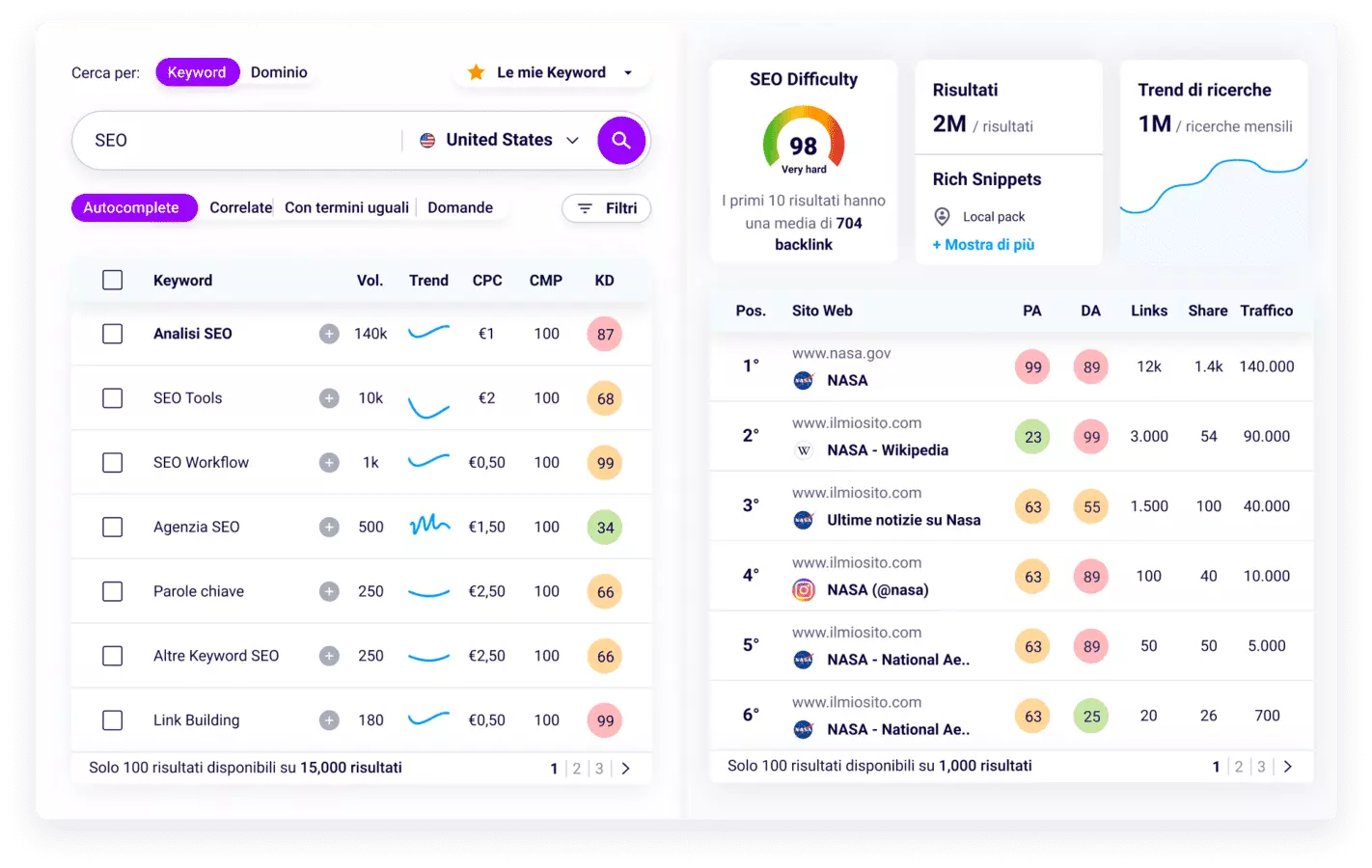Open the Filtri filter button
The image size is (1372, 868).
point(607,208)
